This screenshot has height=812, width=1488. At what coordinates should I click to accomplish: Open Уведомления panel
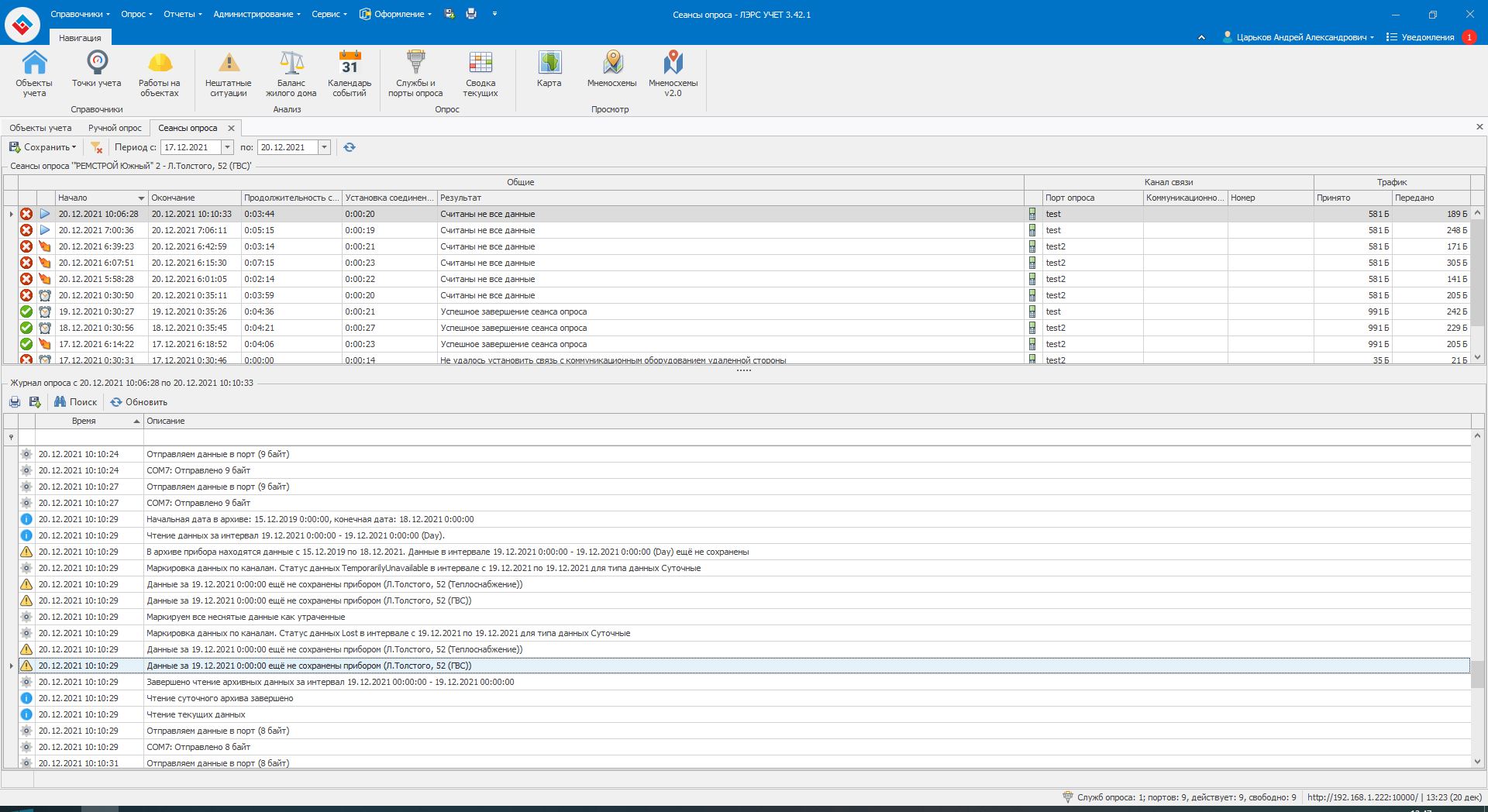tap(1420, 37)
